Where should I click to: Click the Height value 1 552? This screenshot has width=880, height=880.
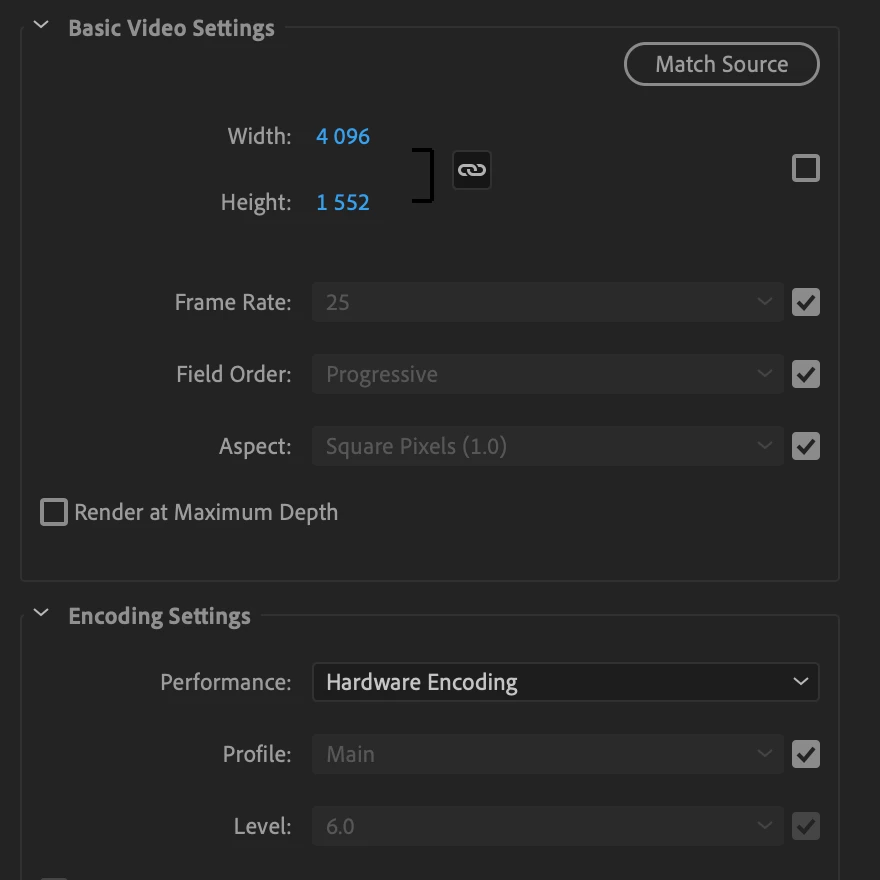pos(343,202)
